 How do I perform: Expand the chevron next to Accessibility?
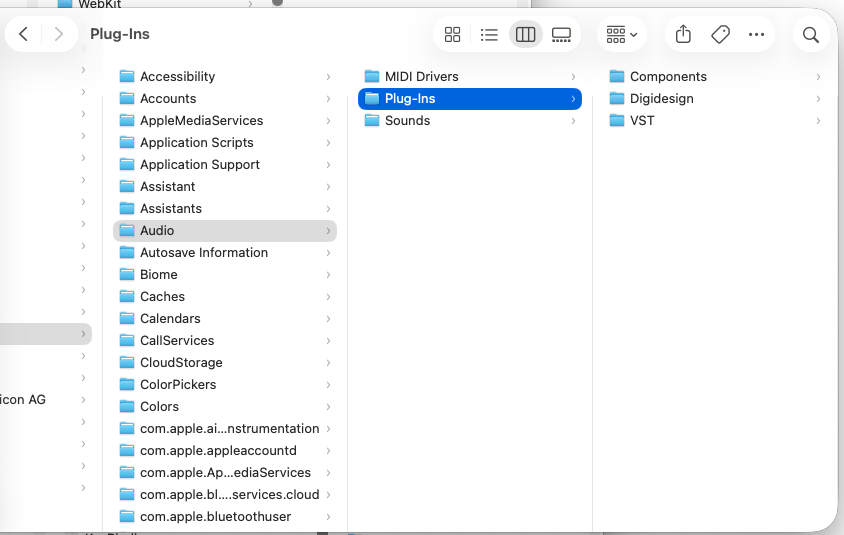328,77
